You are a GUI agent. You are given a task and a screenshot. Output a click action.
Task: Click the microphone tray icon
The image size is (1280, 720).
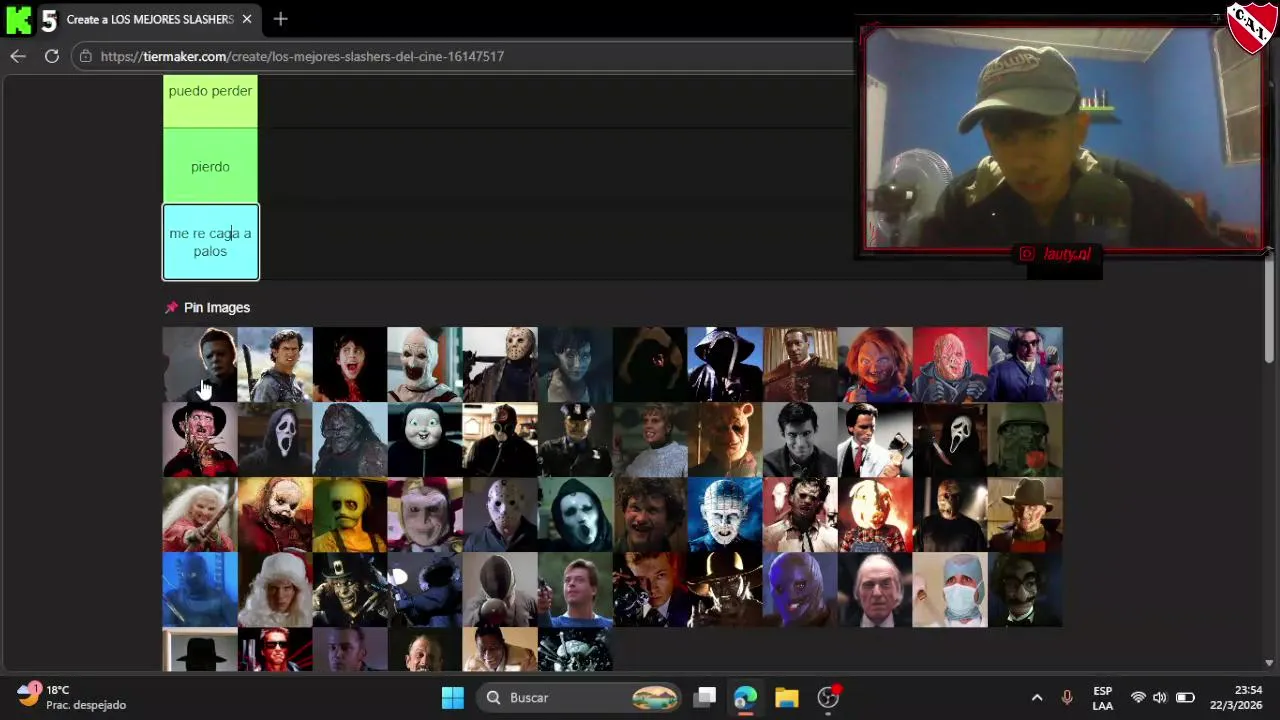1066,697
